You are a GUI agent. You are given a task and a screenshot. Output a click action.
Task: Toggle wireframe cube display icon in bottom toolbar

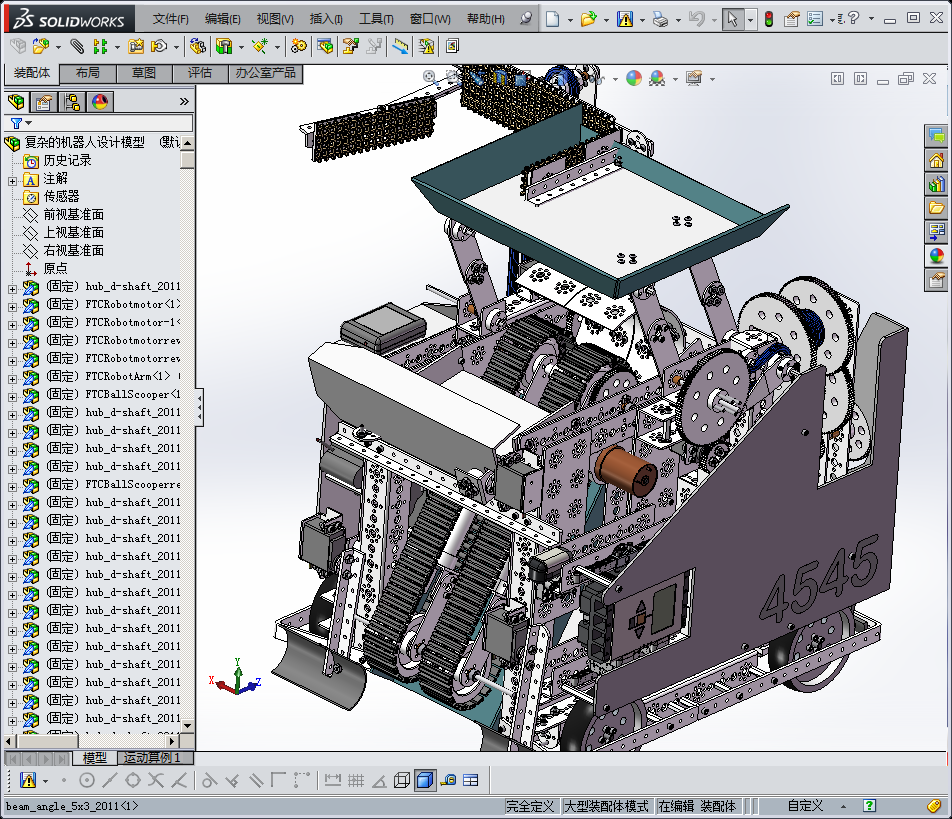pyautogui.click(x=402, y=780)
